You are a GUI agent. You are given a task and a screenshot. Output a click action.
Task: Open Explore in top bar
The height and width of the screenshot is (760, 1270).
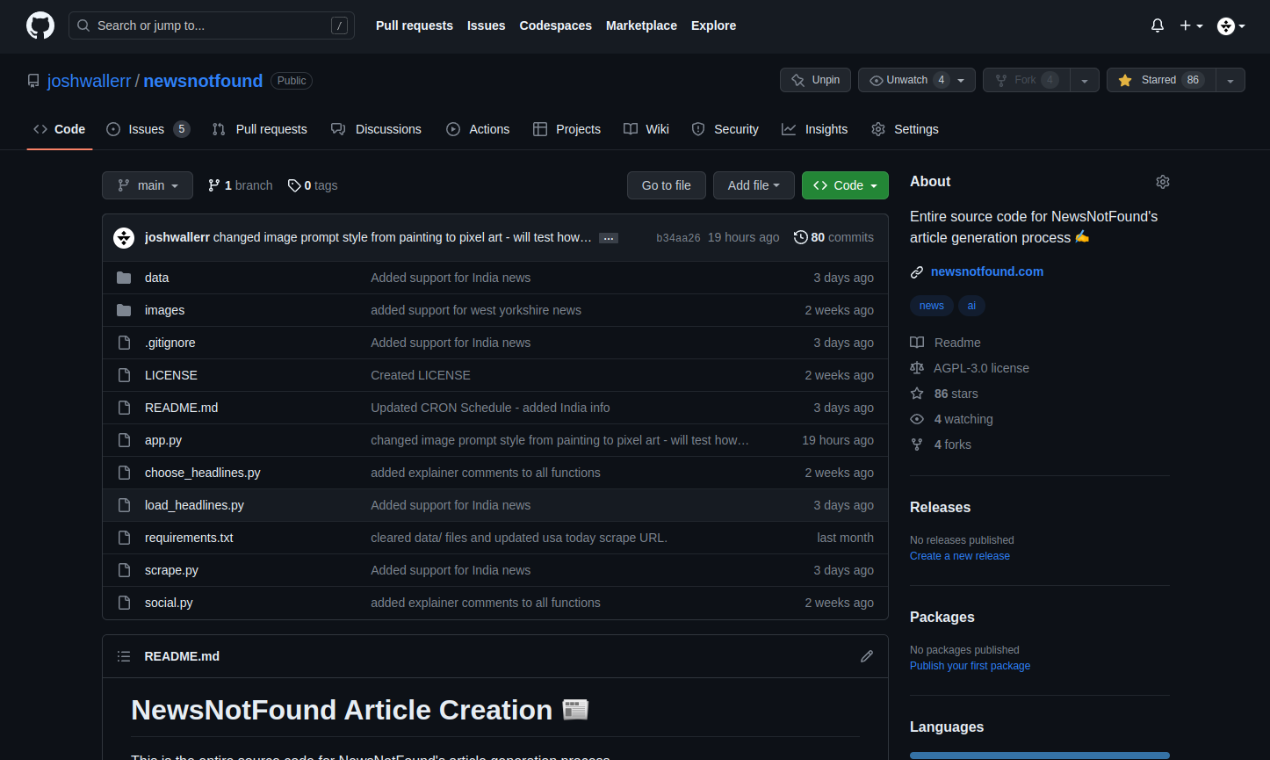(713, 26)
